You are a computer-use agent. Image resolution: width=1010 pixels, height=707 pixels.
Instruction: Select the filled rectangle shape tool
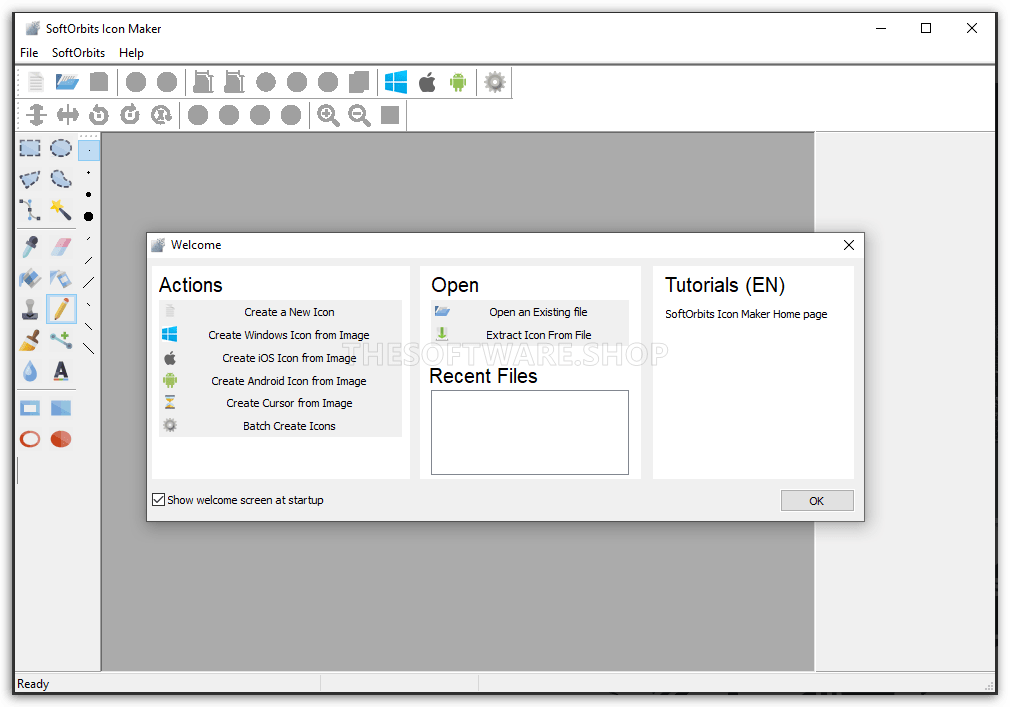(61, 408)
